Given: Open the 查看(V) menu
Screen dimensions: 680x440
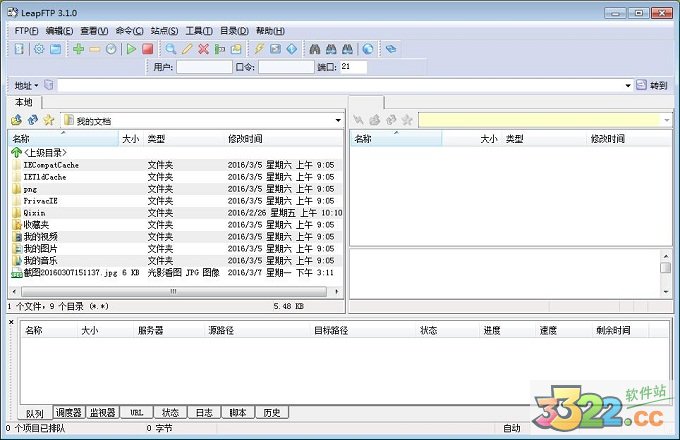Looking at the screenshot, I should (94, 31).
